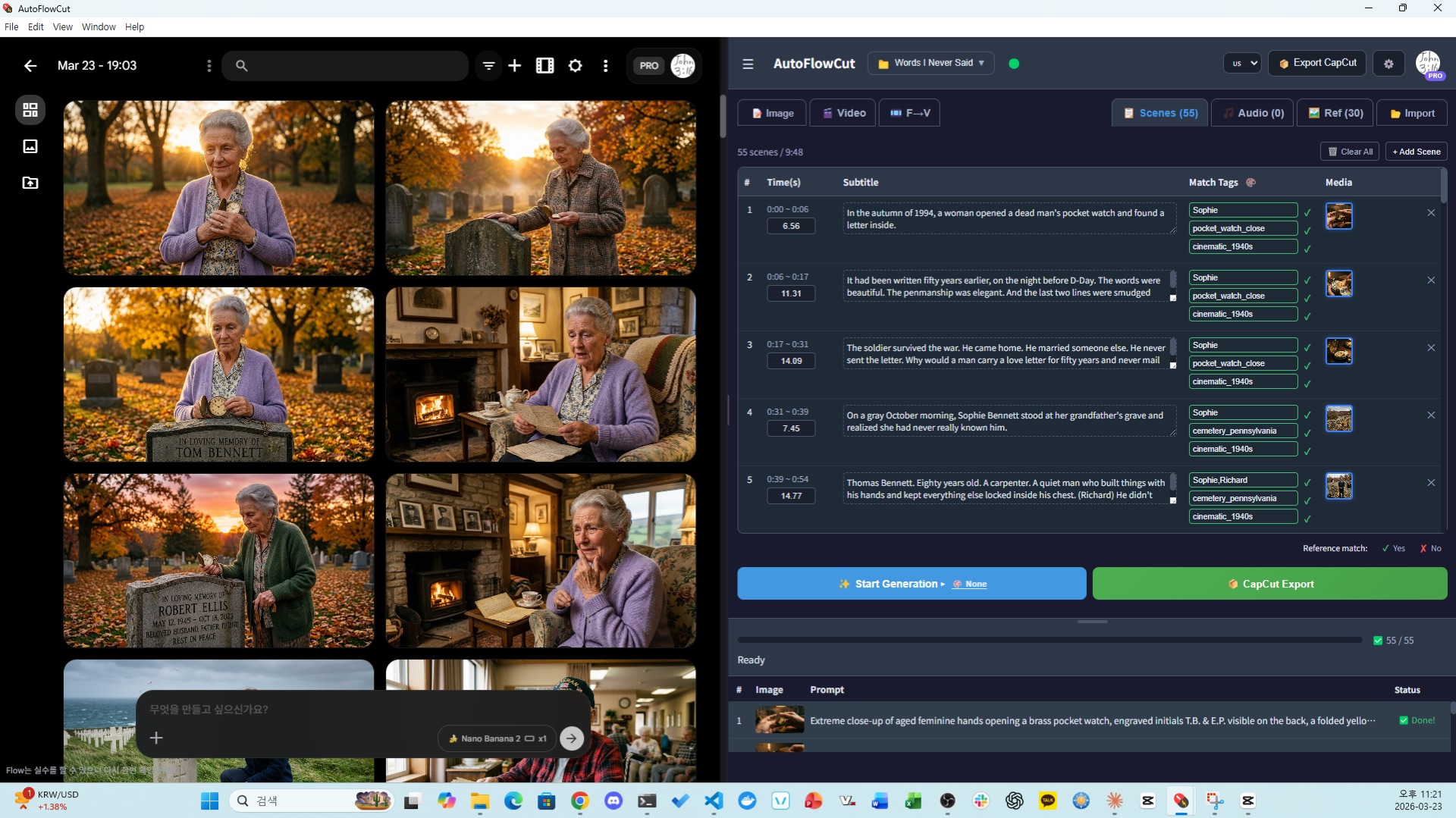
Task: Open the filter icon next to search
Action: click(x=489, y=66)
